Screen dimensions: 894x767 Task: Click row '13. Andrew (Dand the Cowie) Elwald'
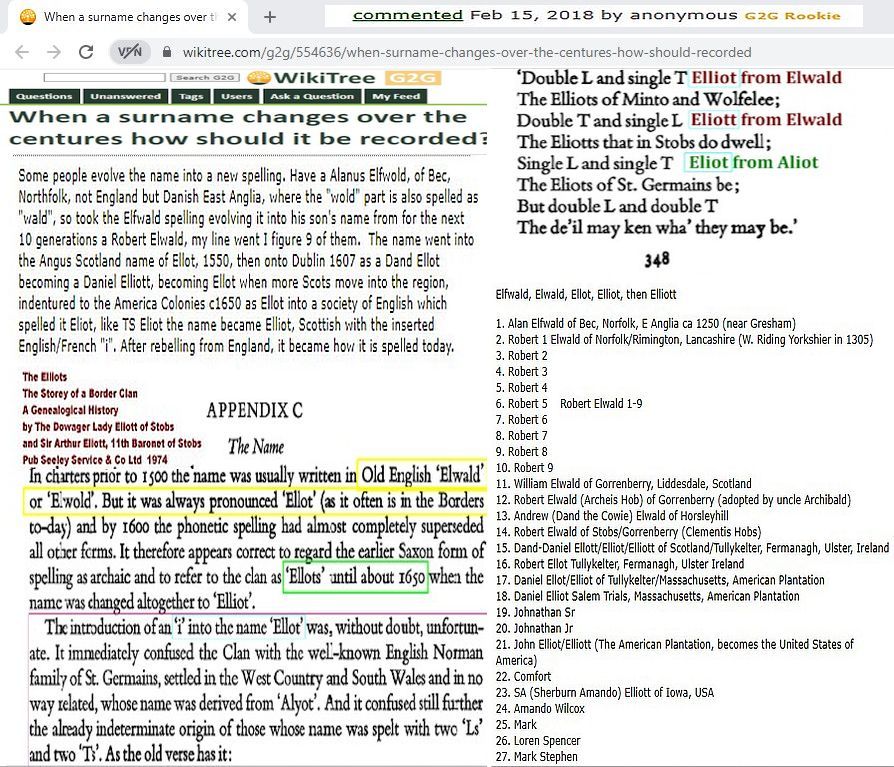pyautogui.click(x=612, y=516)
